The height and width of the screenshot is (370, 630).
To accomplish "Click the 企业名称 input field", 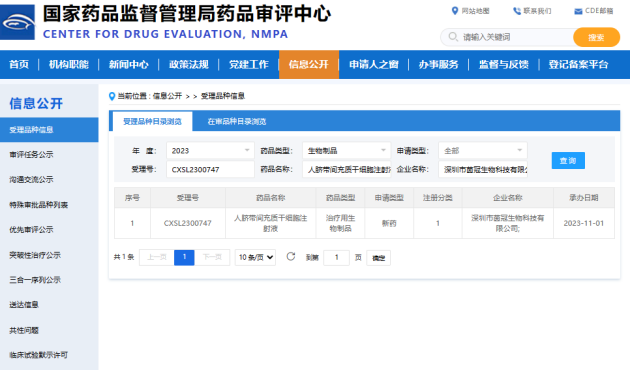I will click(483, 170).
